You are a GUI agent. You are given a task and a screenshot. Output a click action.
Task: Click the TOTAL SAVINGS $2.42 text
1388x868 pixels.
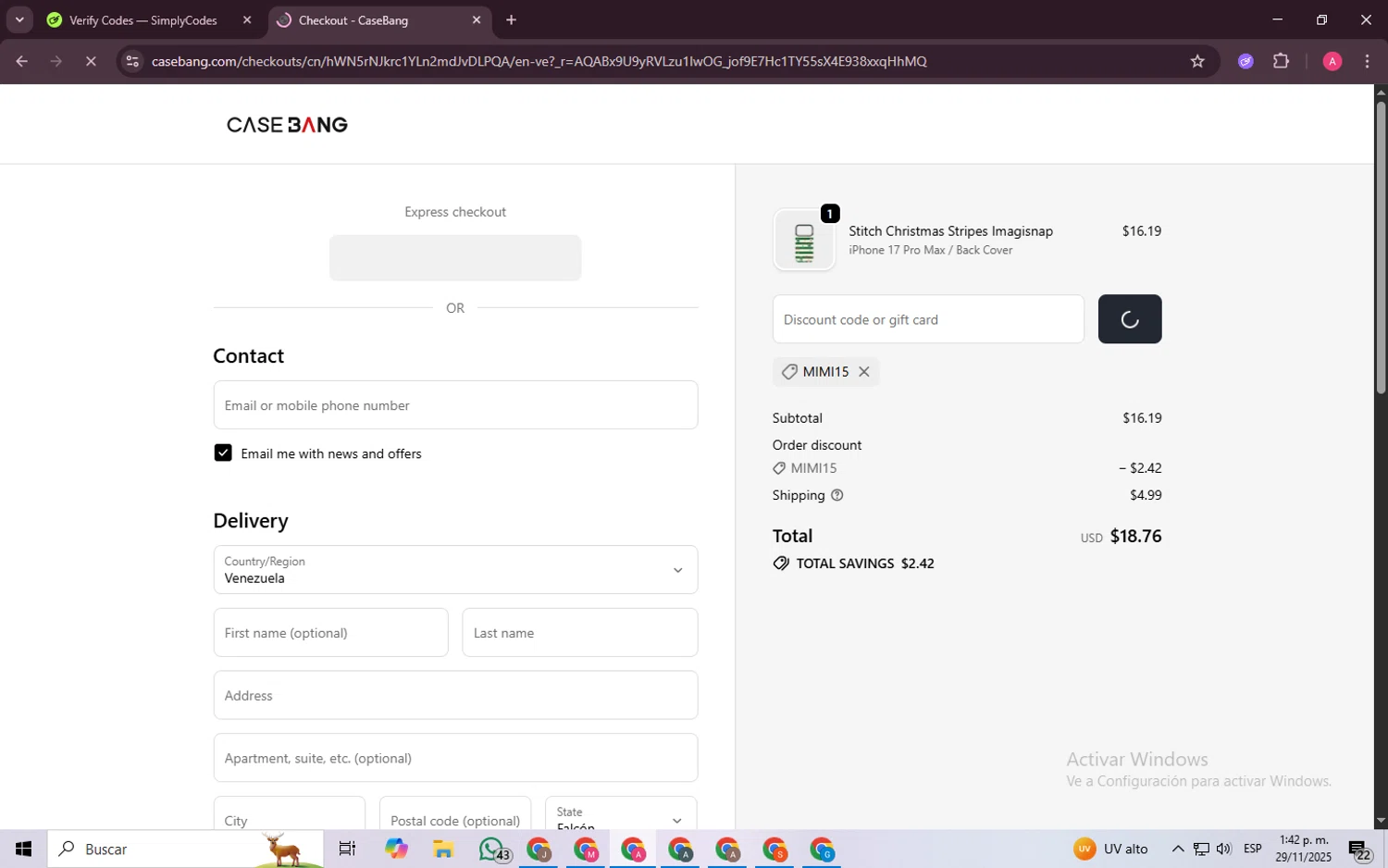pyautogui.click(x=865, y=564)
